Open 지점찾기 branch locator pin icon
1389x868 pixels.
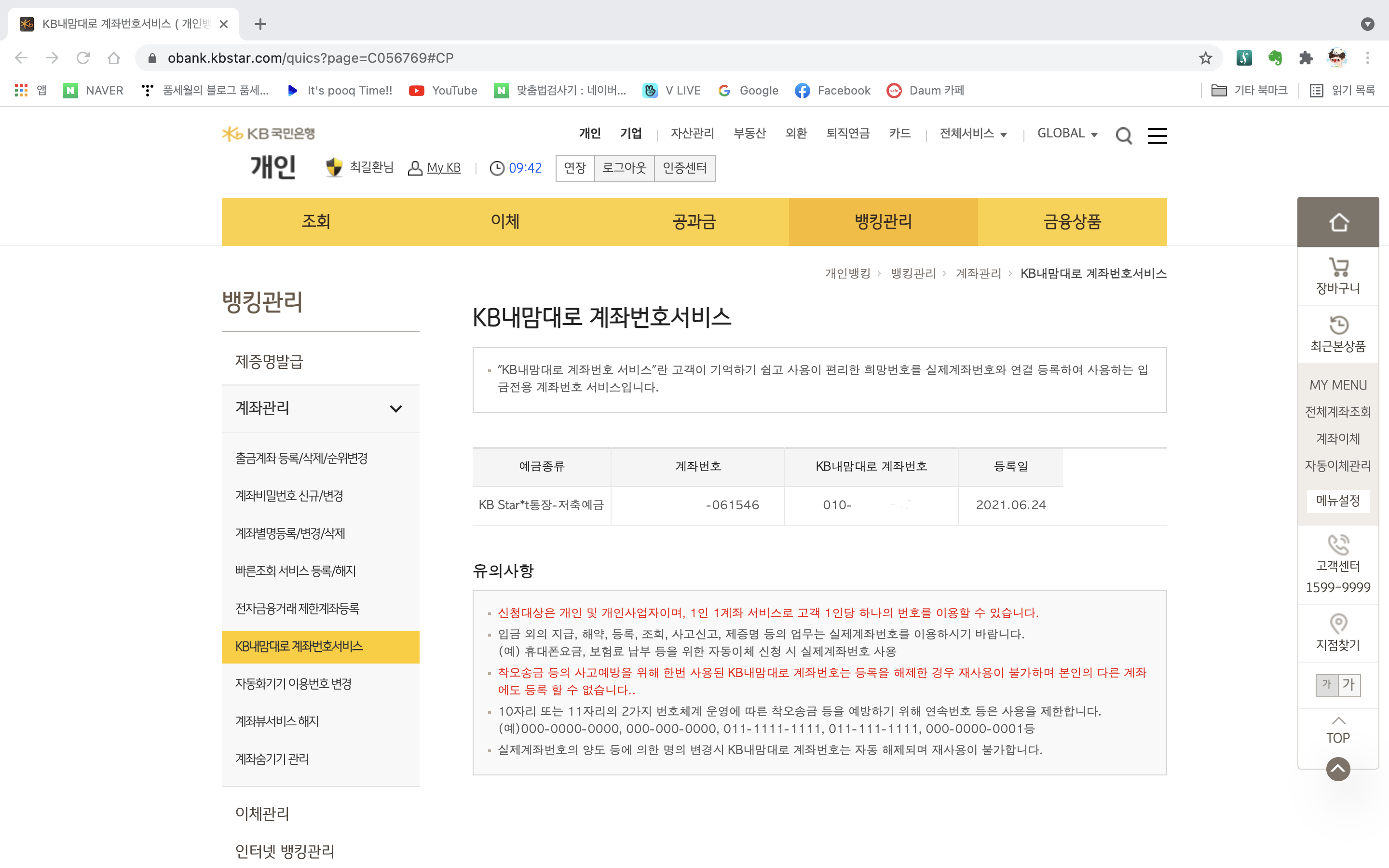(x=1337, y=624)
